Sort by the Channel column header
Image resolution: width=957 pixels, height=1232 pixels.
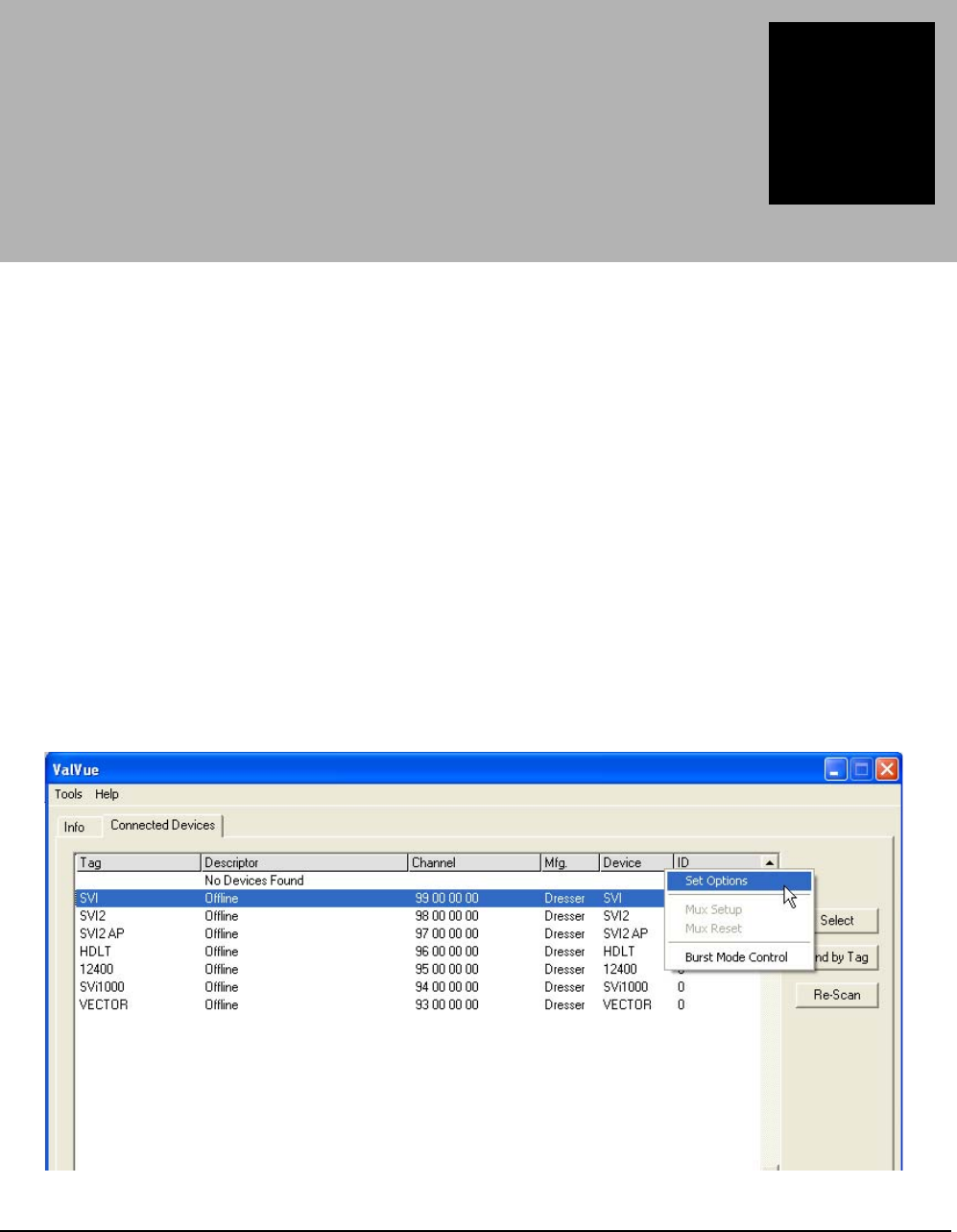pyautogui.click(x=474, y=862)
